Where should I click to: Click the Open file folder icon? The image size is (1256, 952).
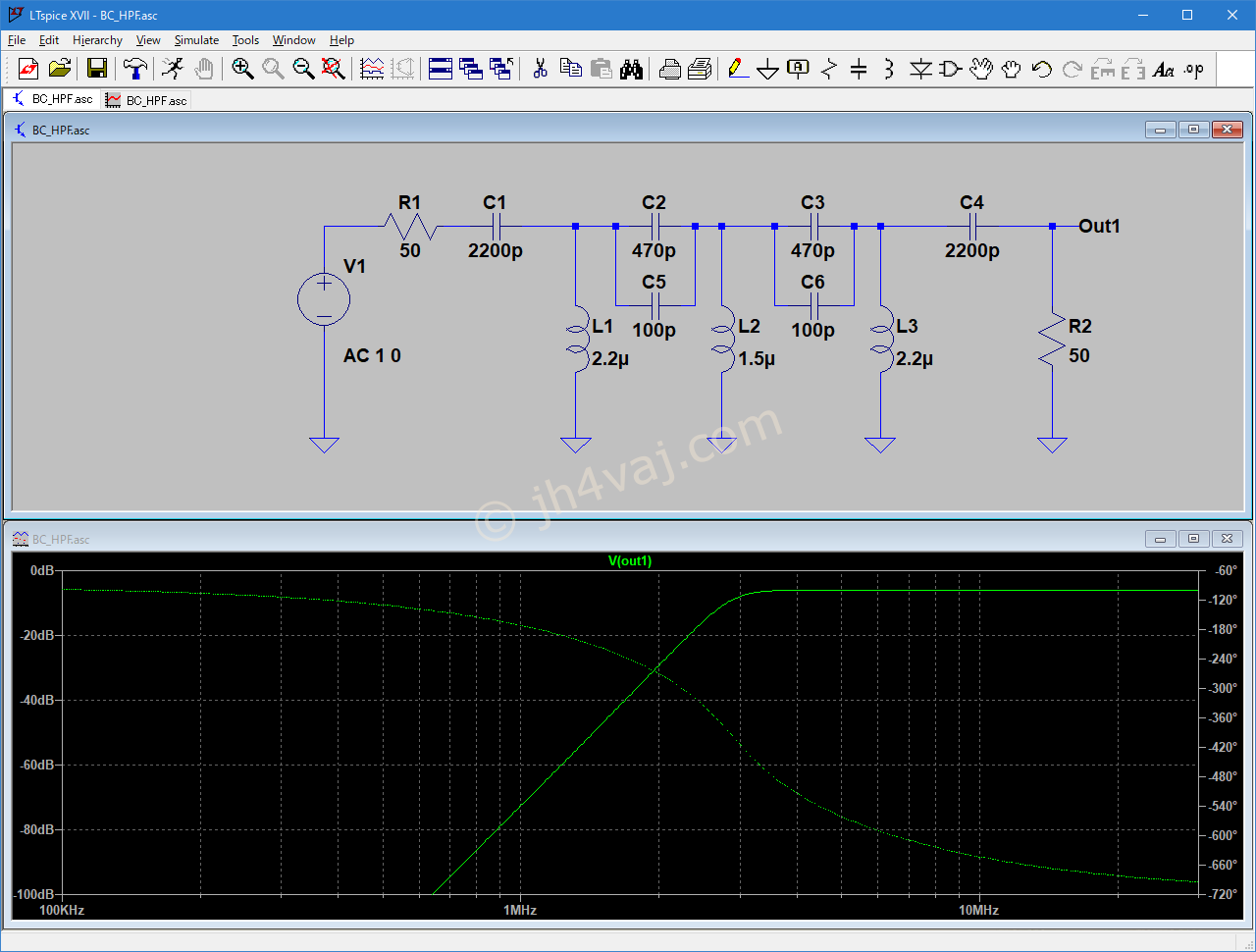(60, 69)
